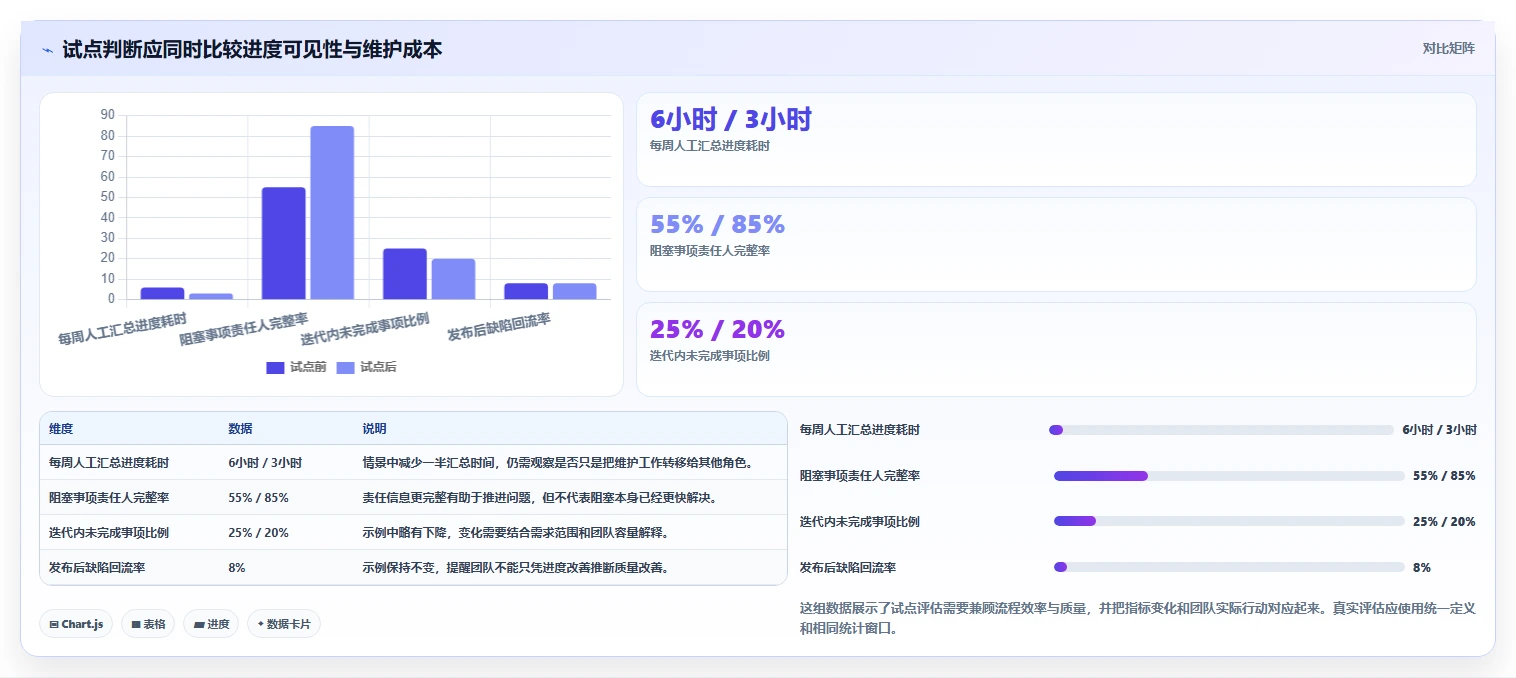This screenshot has height=678, width=1516.
Task: Click the 试点后 bar for 阻塞事项责任人完整率
Action: (332, 212)
